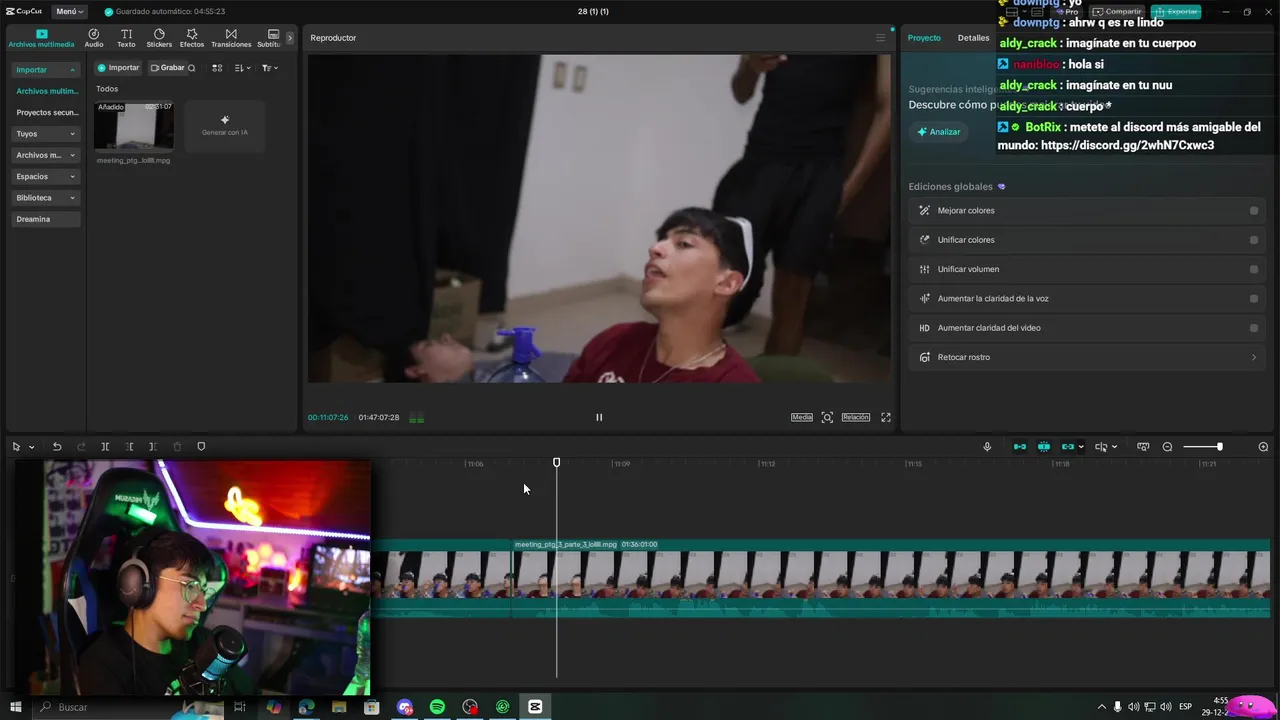Open Spotify from the taskbar

pyautogui.click(x=437, y=707)
